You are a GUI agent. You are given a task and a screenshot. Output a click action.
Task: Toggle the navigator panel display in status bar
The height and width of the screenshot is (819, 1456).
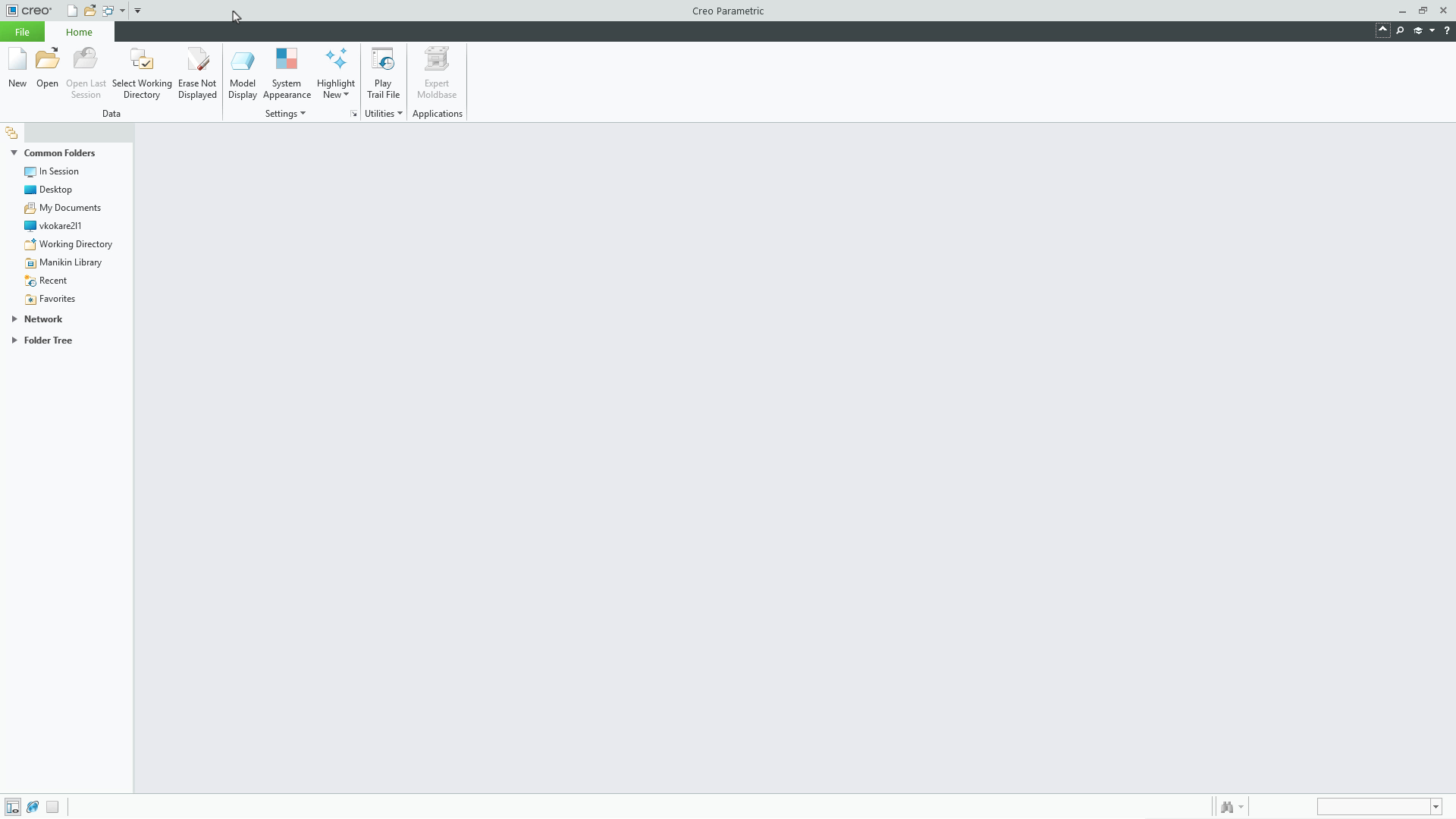[x=13, y=807]
